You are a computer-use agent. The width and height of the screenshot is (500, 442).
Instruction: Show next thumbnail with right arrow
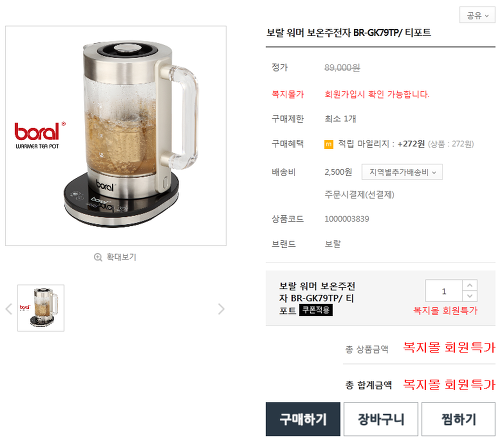(x=221, y=309)
